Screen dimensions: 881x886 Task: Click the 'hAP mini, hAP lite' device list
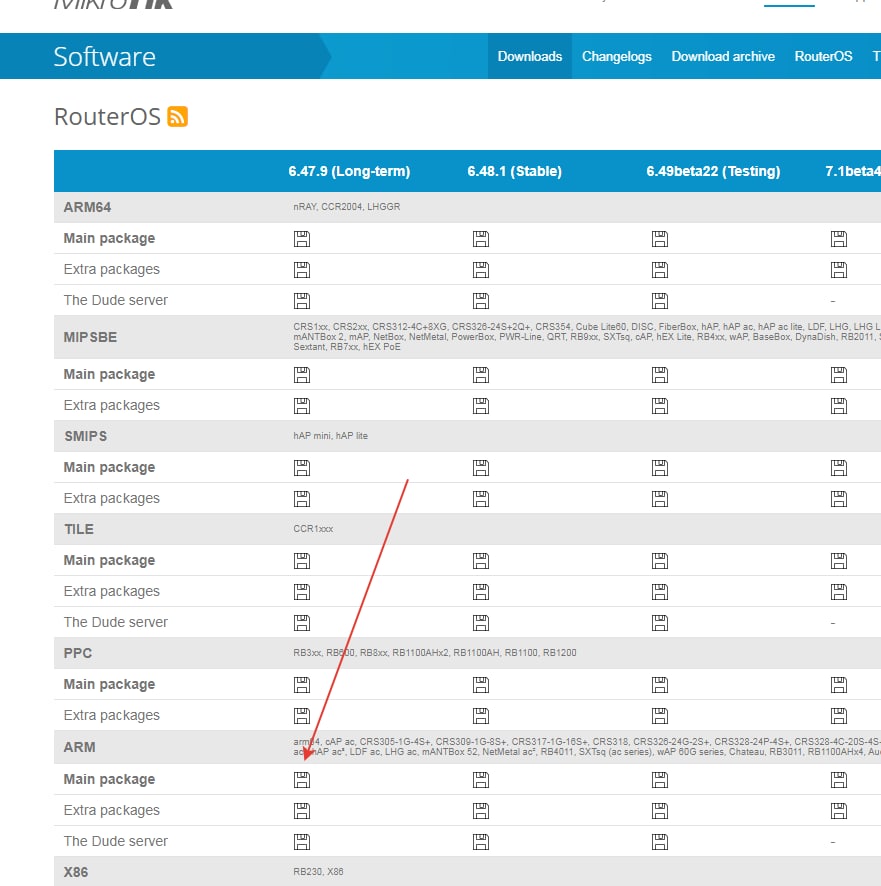tap(330, 436)
